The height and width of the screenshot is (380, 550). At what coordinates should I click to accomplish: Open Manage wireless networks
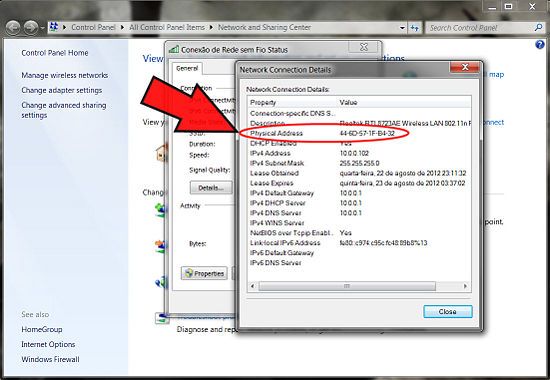click(65, 75)
